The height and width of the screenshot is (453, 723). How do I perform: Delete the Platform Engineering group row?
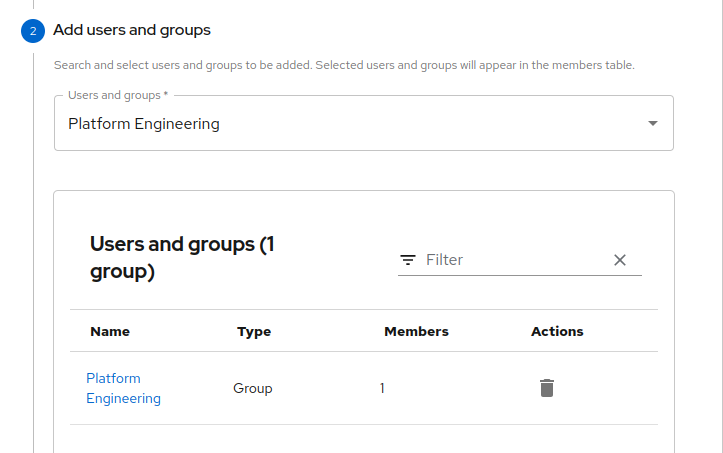[x=546, y=388]
